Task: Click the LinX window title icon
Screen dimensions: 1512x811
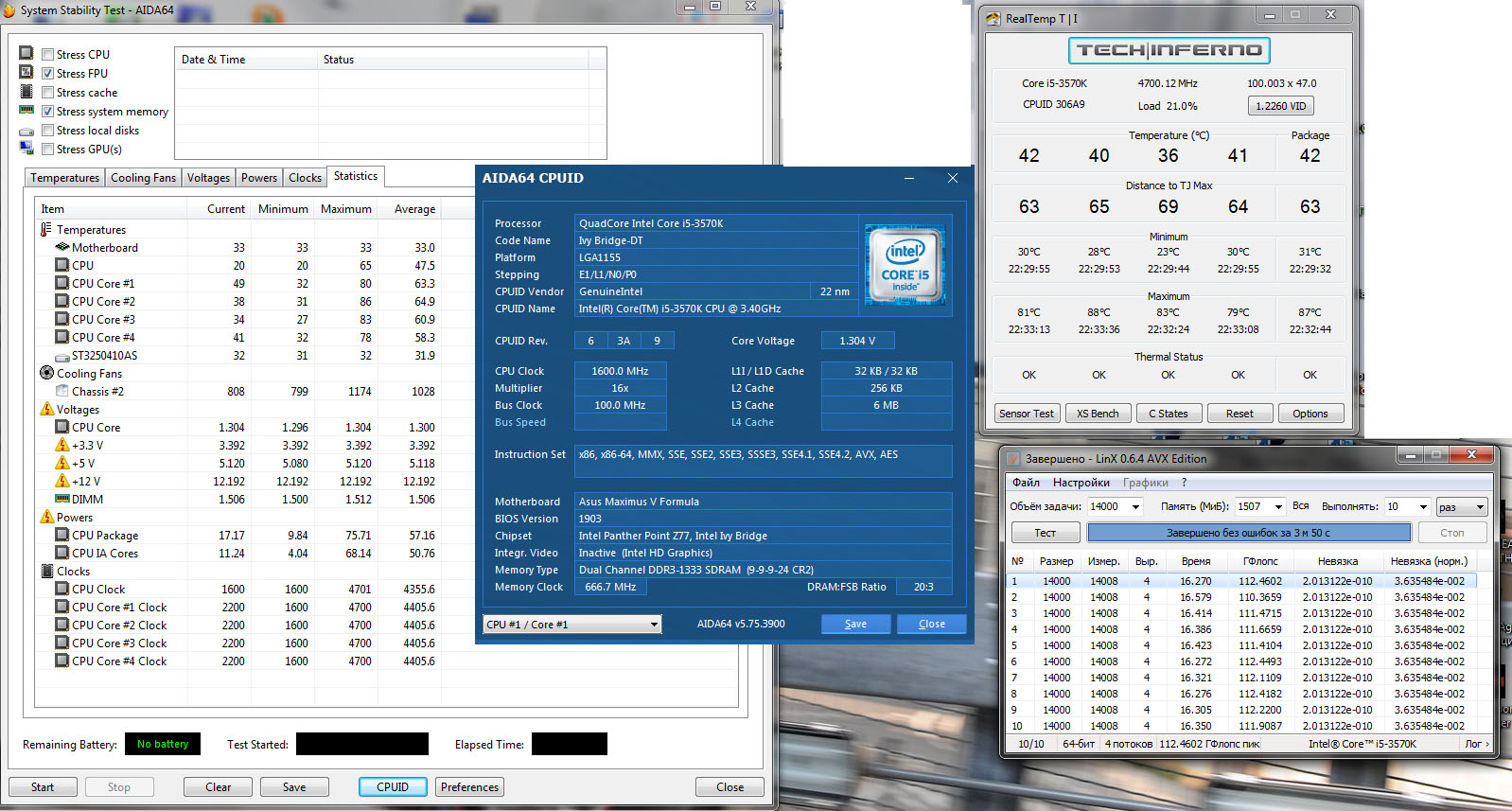Action: tap(1011, 458)
